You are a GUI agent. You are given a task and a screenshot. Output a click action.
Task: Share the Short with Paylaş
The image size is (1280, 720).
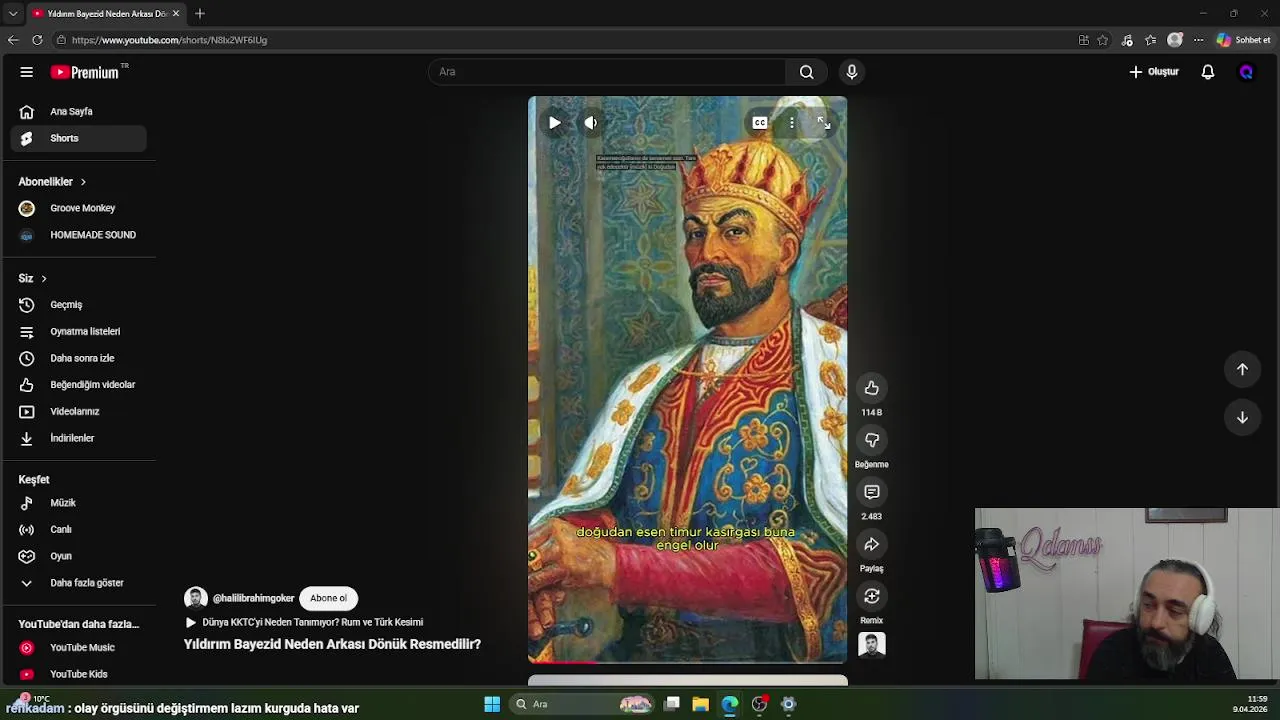[872, 544]
